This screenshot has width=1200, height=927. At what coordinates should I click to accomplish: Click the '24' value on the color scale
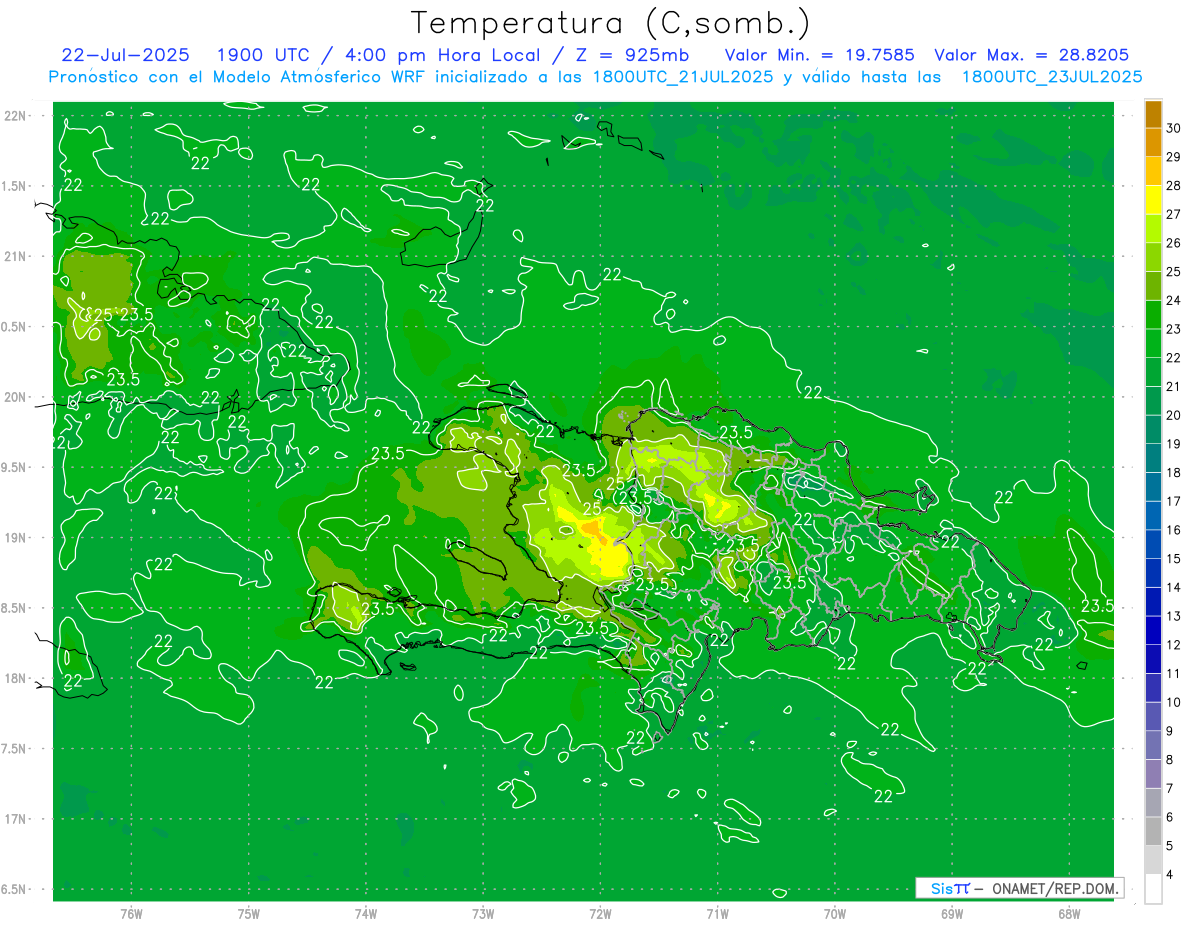tap(1174, 300)
